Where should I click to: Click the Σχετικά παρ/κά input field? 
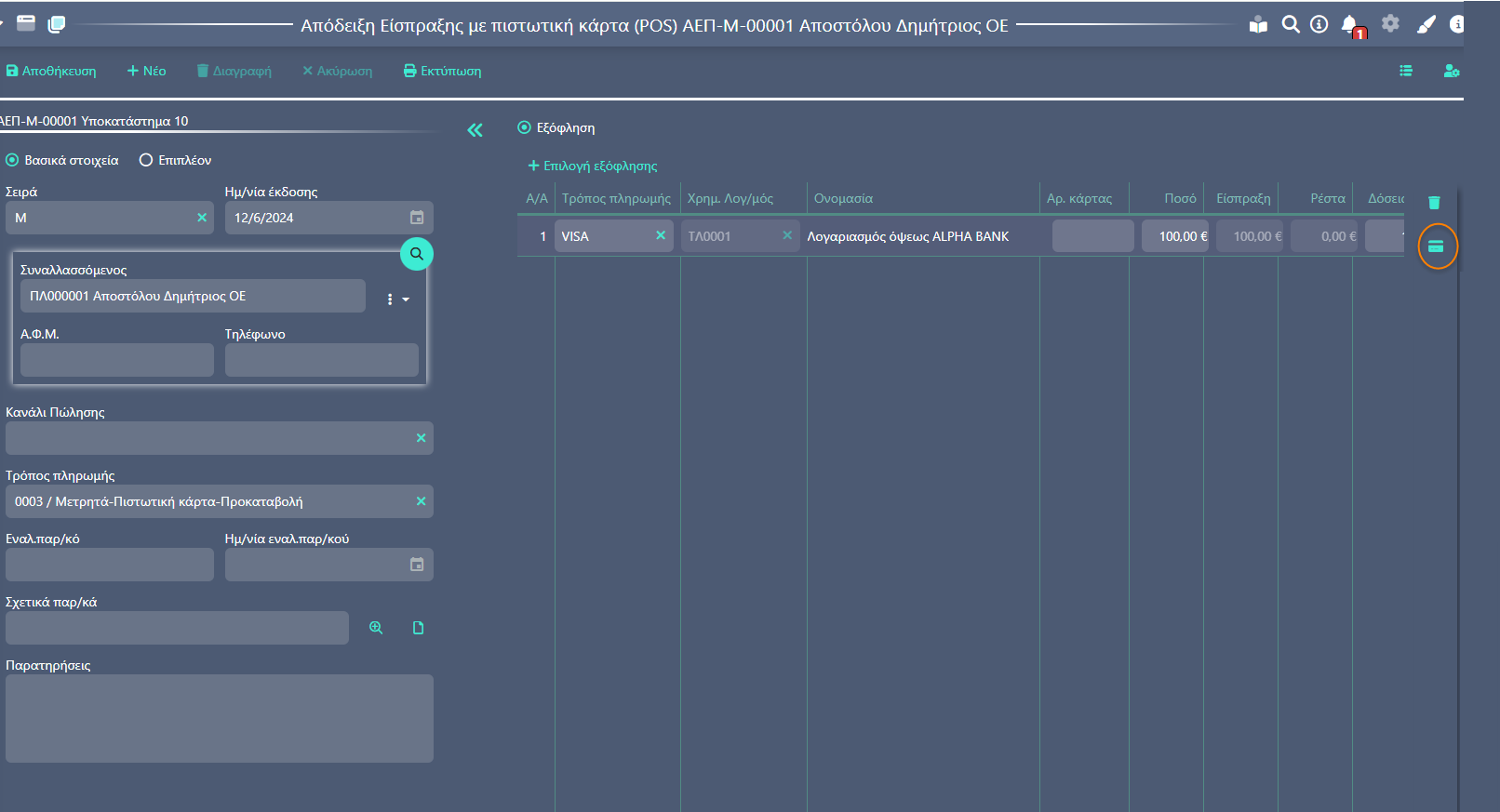pyautogui.click(x=177, y=628)
